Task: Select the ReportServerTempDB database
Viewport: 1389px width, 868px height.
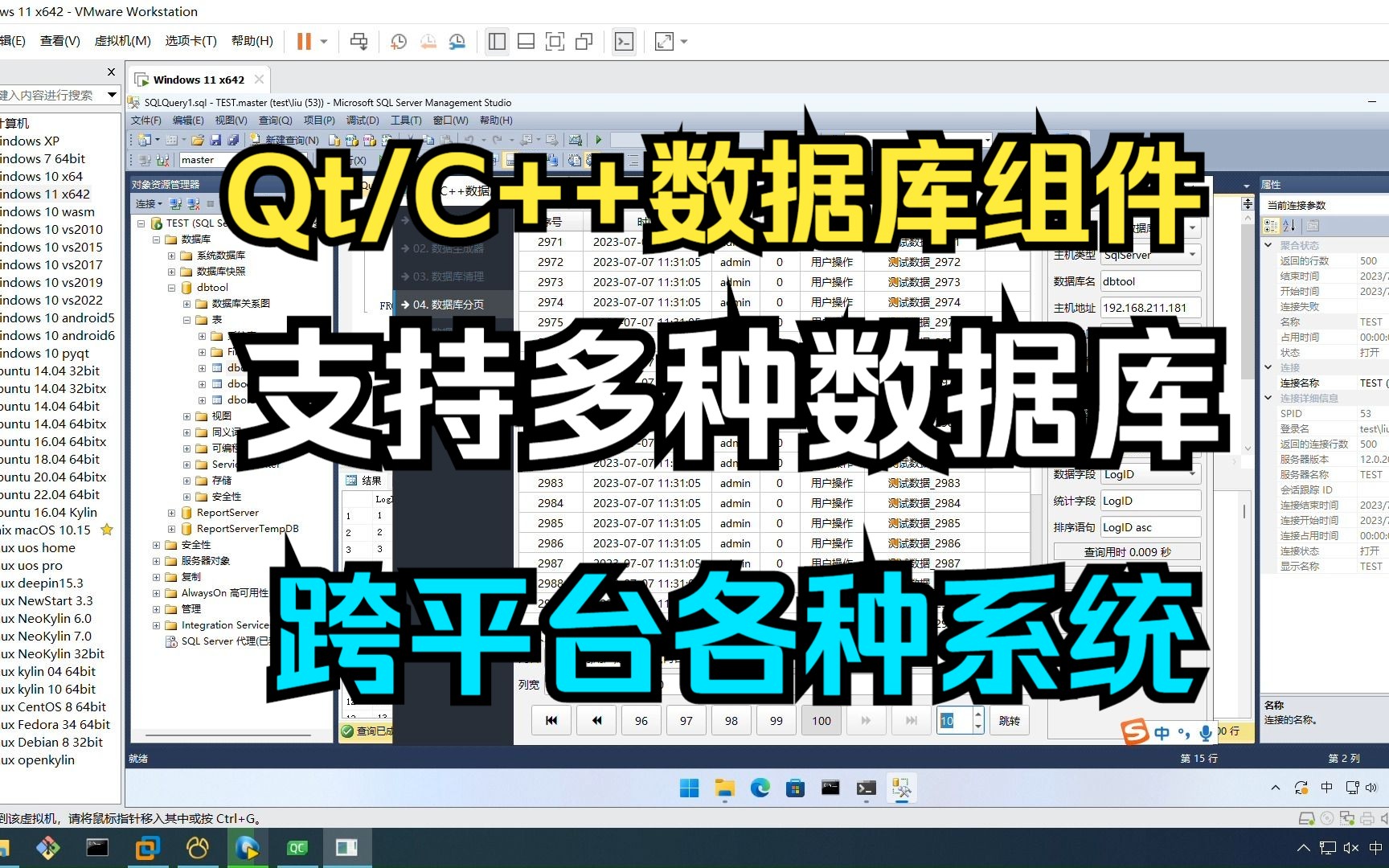Action: click(247, 529)
